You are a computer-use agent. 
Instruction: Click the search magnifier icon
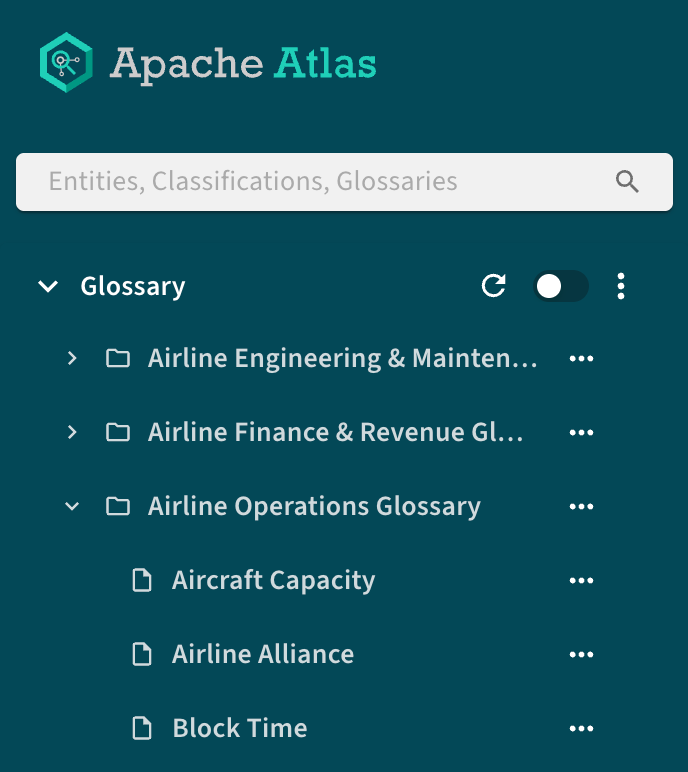tap(627, 182)
